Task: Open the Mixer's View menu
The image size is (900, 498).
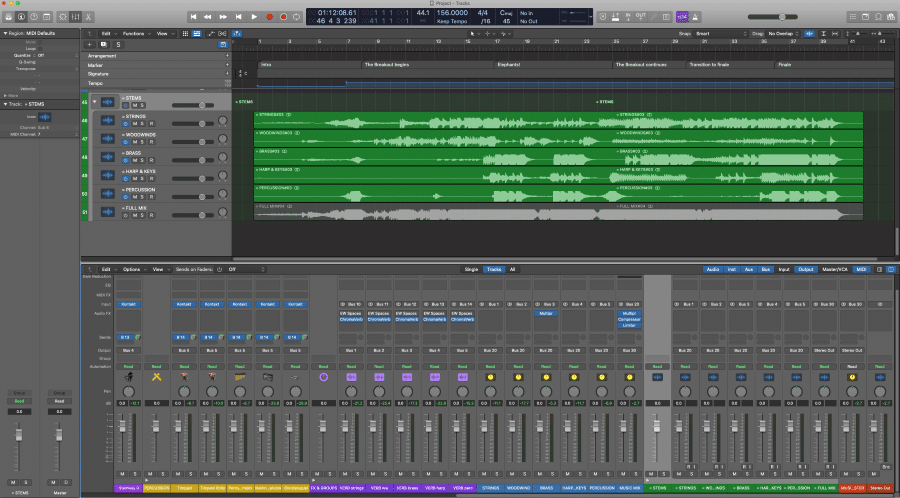Action: tap(160, 269)
